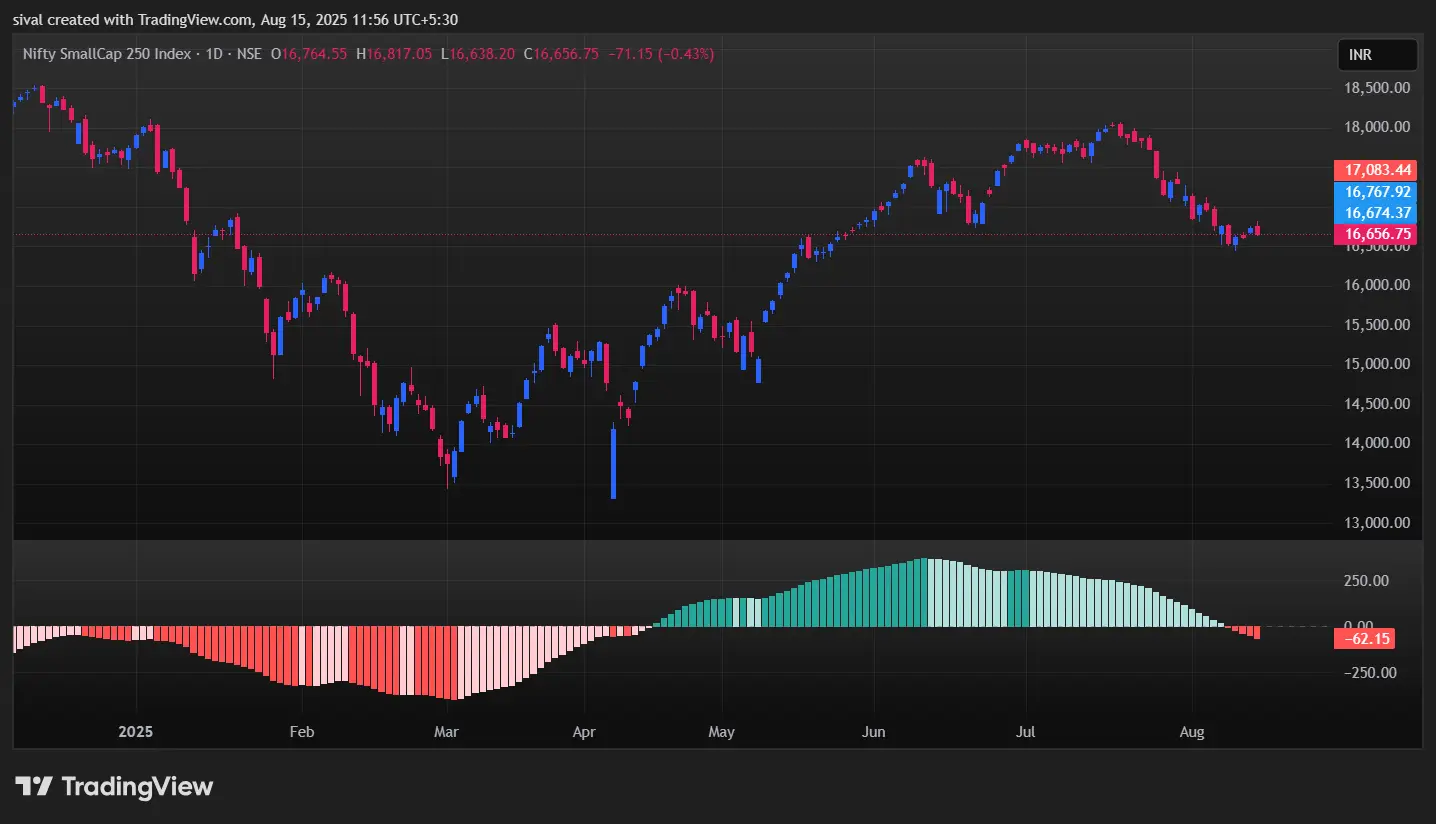Image resolution: width=1436 pixels, height=824 pixels.
Task: Click the 16,656.75 current price label
Action: [1377, 235]
